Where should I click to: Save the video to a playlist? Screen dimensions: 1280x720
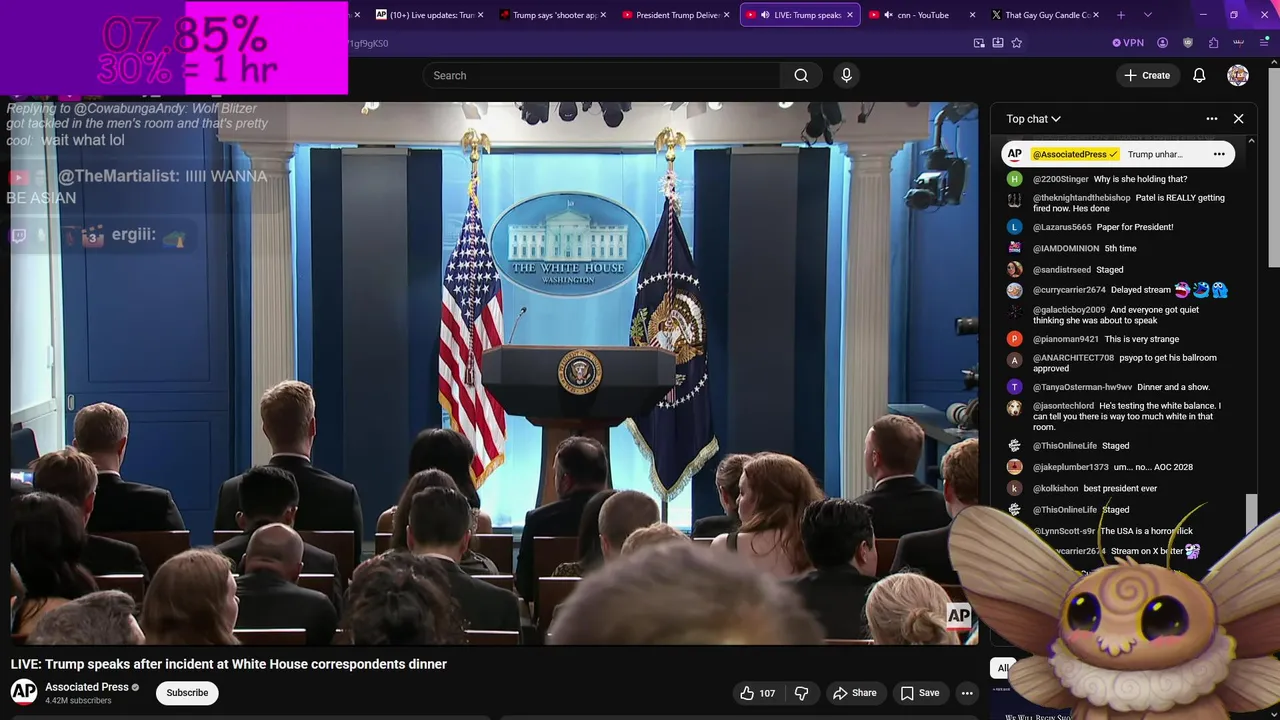919,693
